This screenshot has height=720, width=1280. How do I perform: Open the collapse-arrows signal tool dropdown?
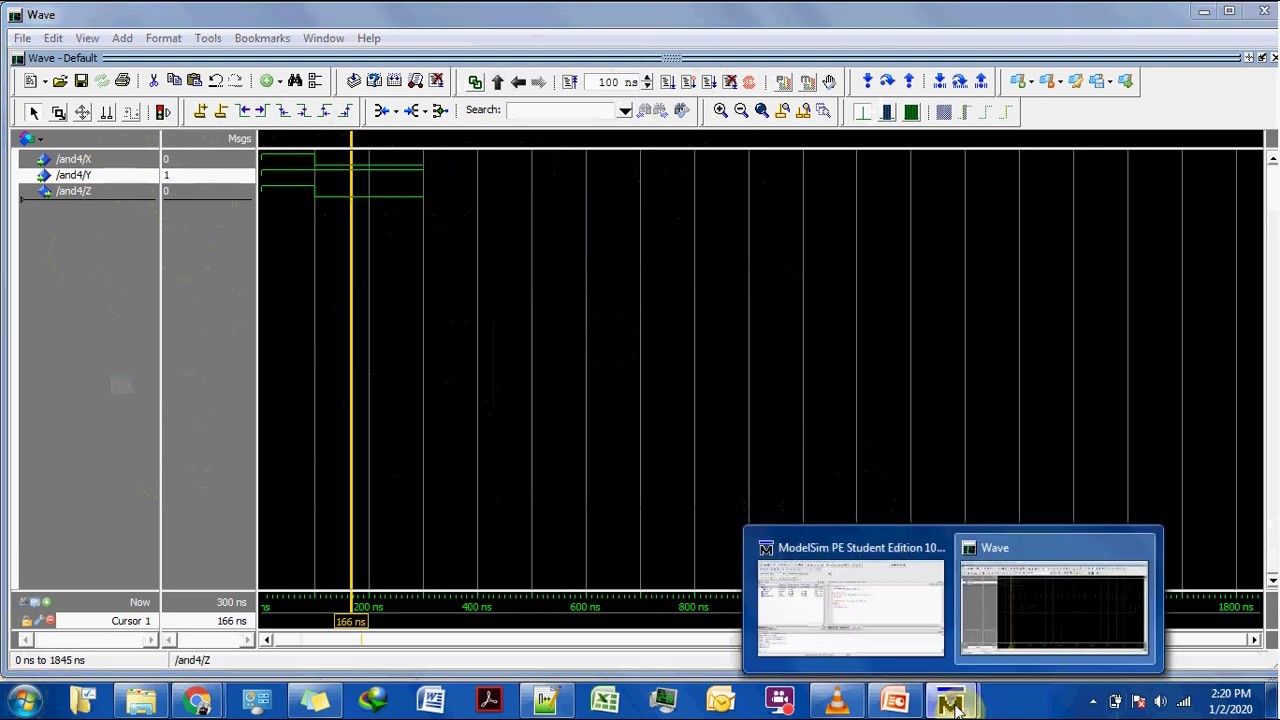(425, 111)
